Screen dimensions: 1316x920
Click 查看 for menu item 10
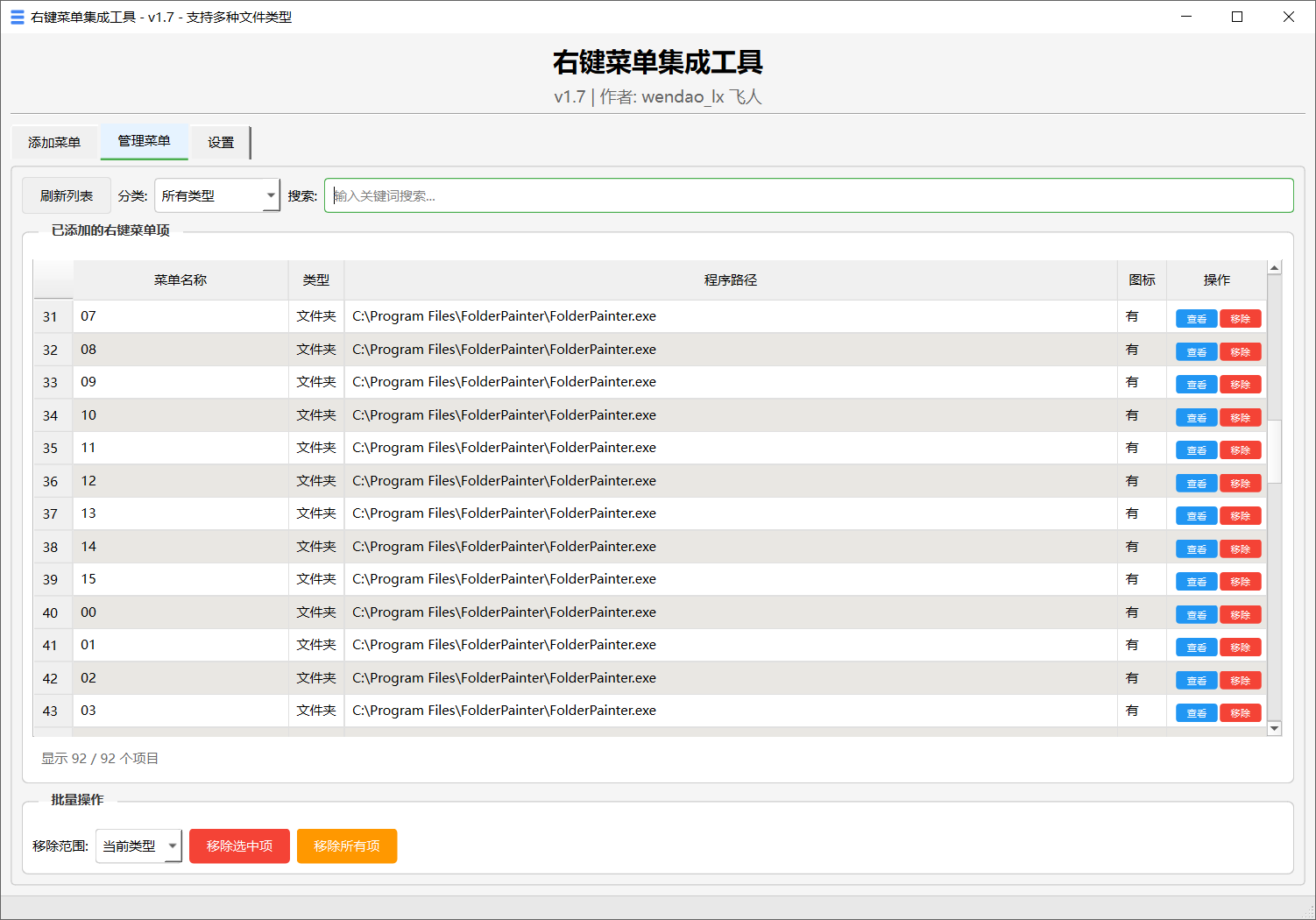point(1196,417)
